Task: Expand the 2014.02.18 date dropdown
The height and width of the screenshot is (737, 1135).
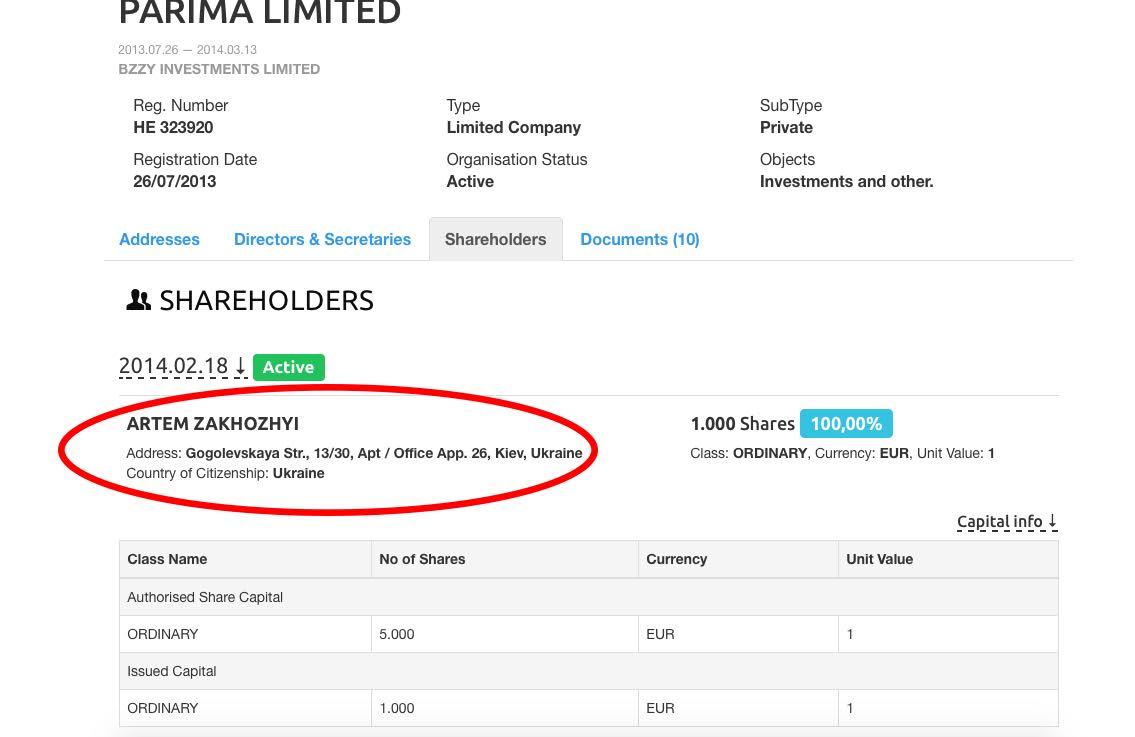Action: pos(182,366)
